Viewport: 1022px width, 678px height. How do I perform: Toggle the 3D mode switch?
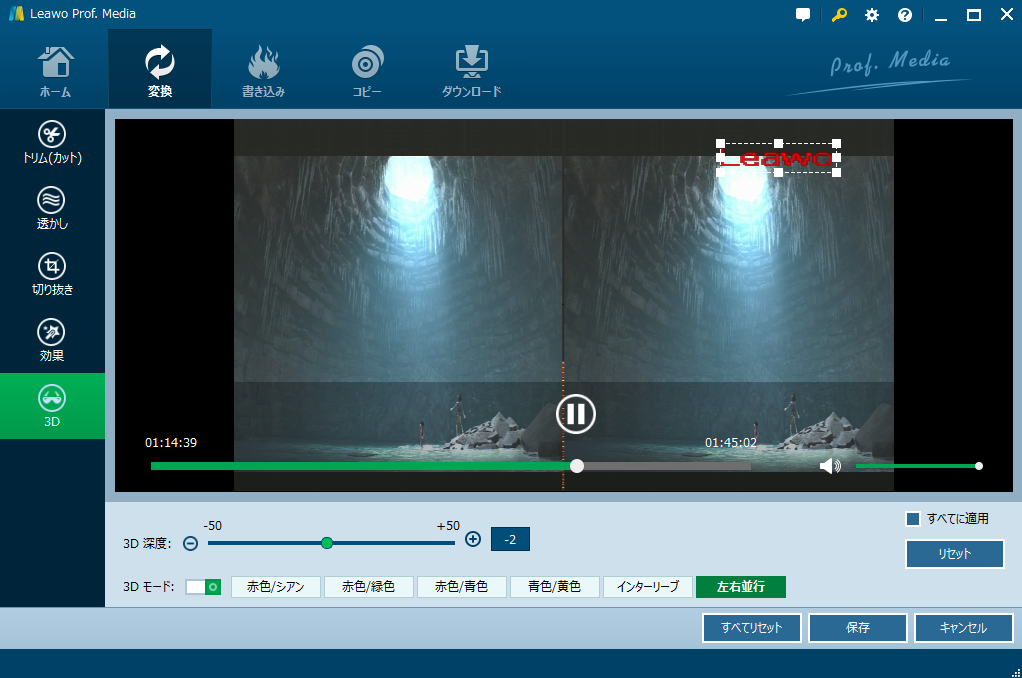click(x=203, y=587)
